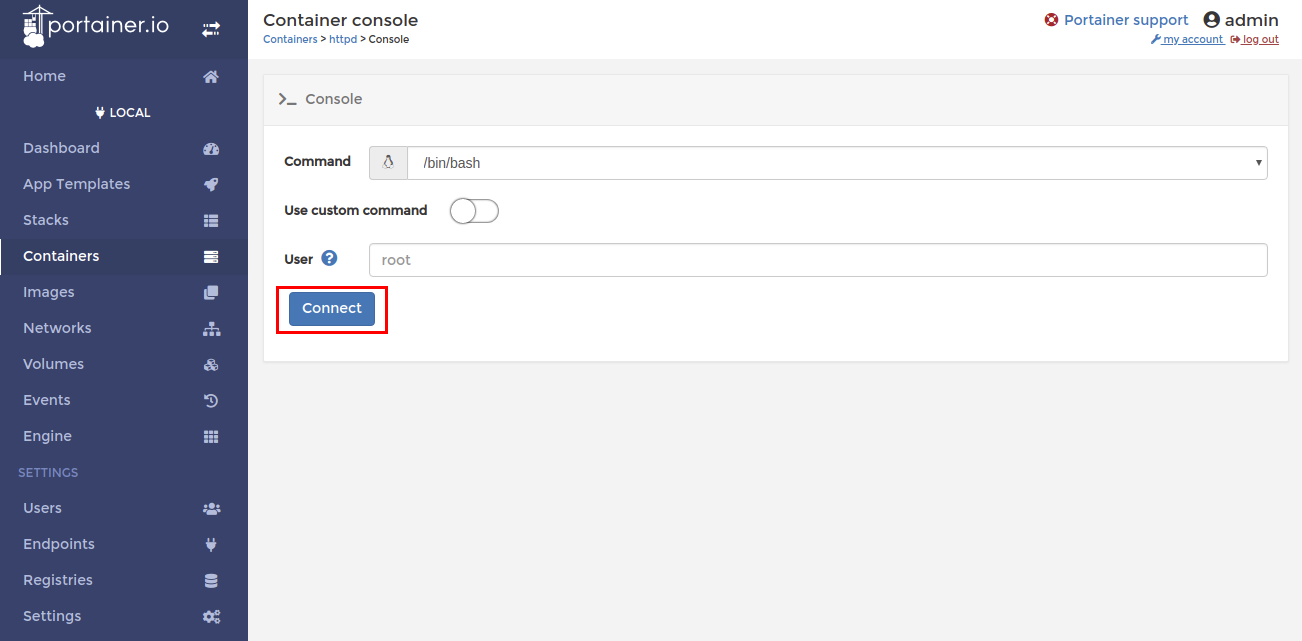Go to Images in the sidebar
Image resolution: width=1302 pixels, height=641 pixels.
(x=49, y=292)
